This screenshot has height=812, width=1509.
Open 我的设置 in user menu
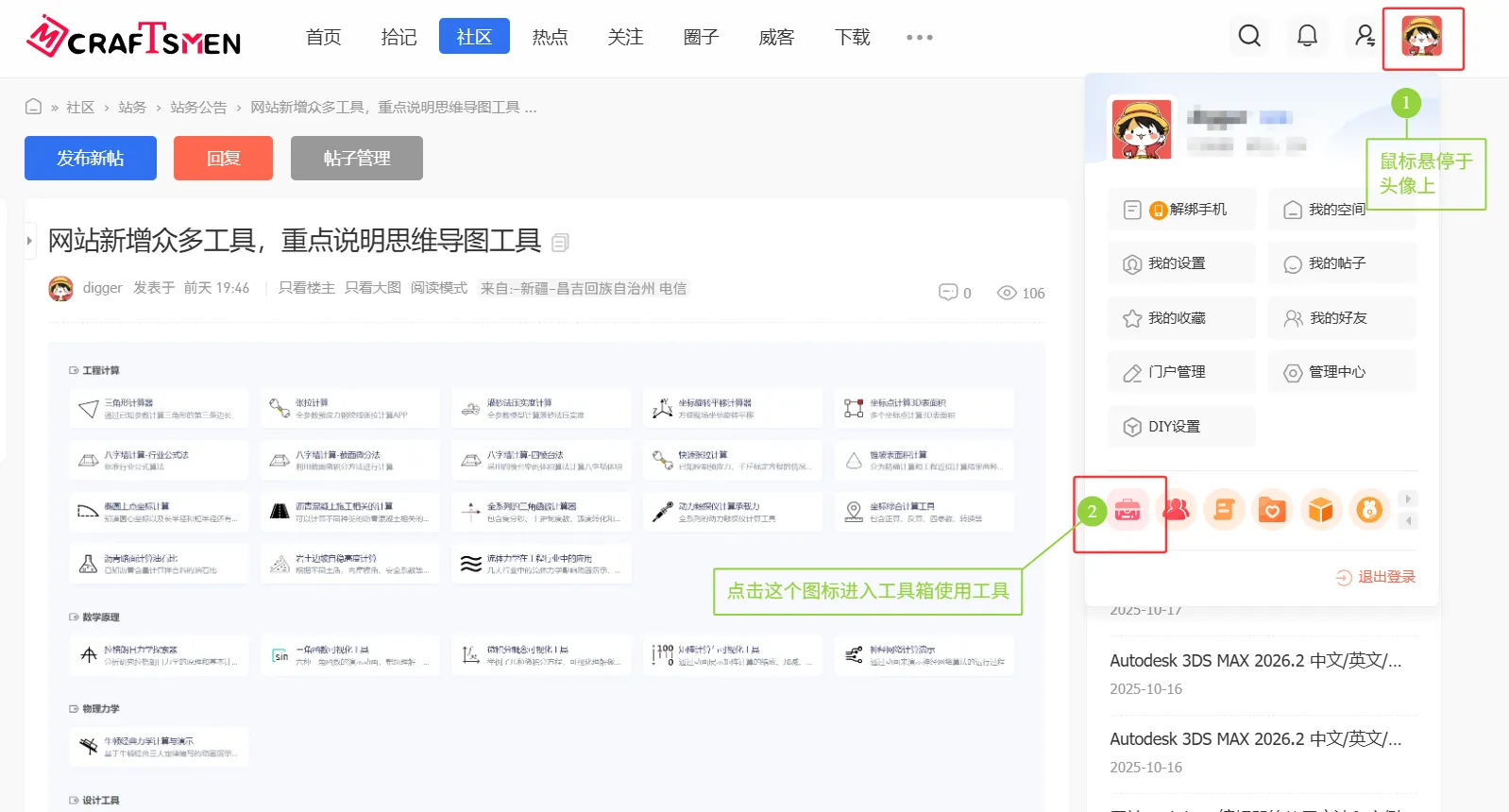coord(1180,263)
